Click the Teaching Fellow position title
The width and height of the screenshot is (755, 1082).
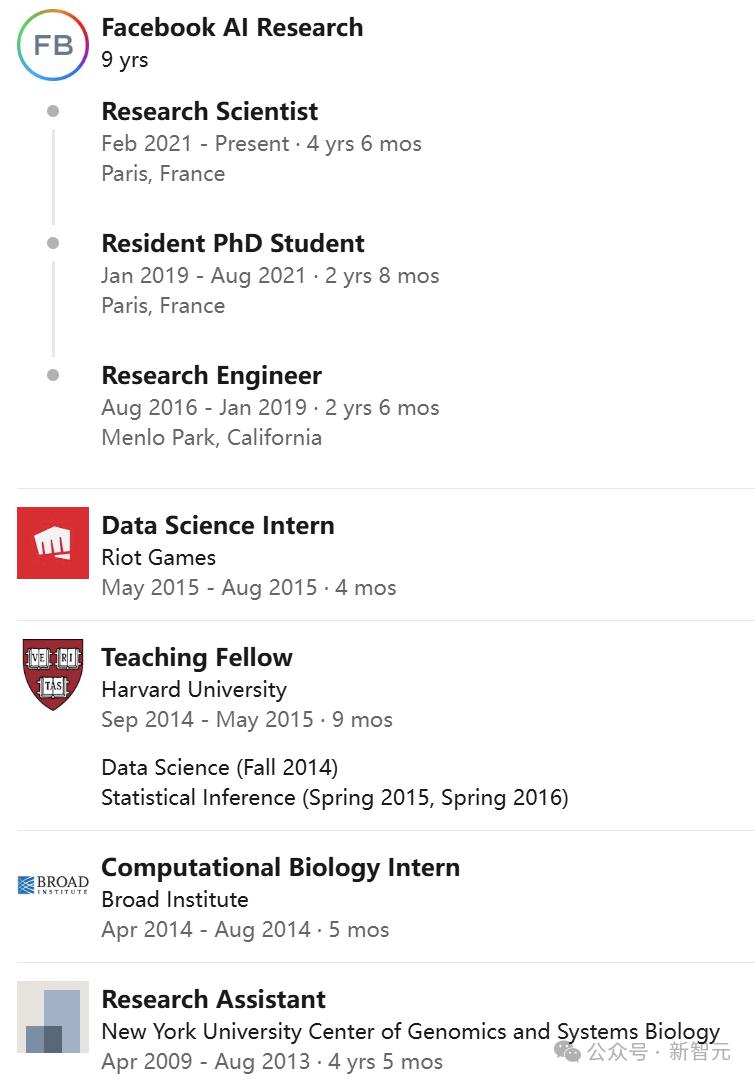(x=197, y=658)
